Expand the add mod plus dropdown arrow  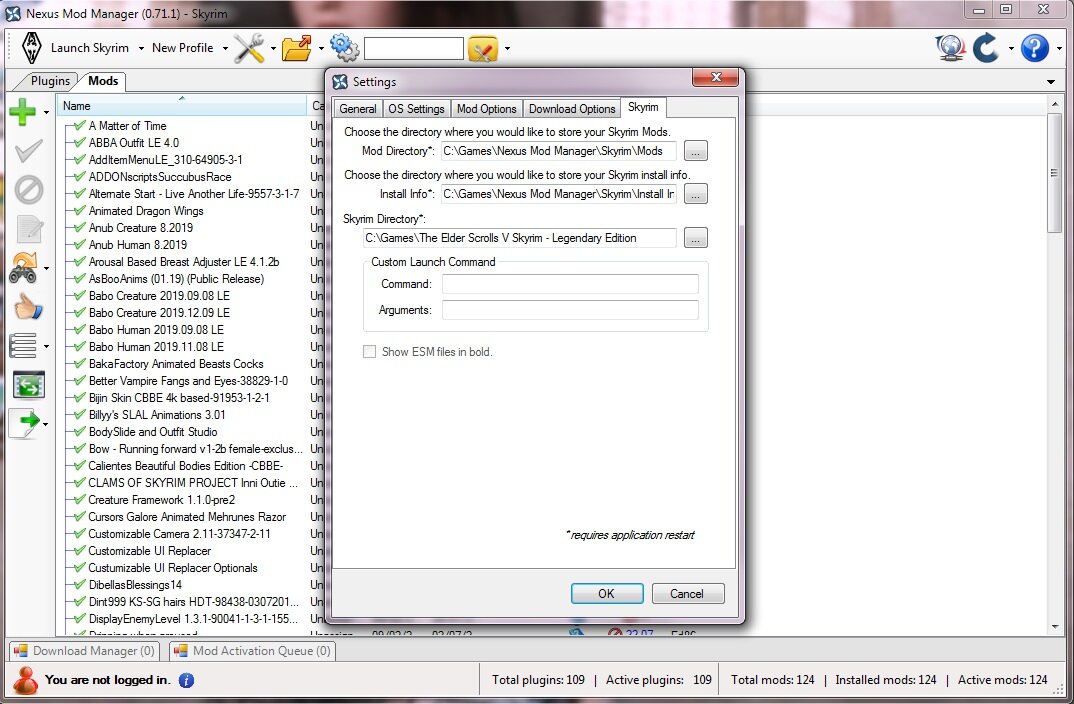click(x=47, y=112)
